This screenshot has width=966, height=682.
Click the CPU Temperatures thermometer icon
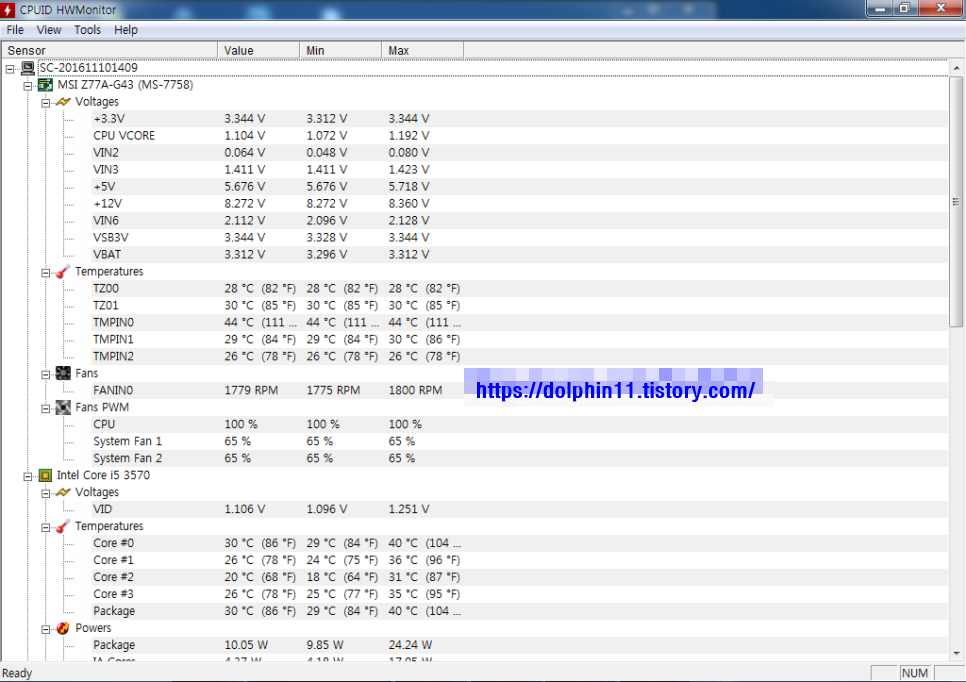tap(63, 526)
